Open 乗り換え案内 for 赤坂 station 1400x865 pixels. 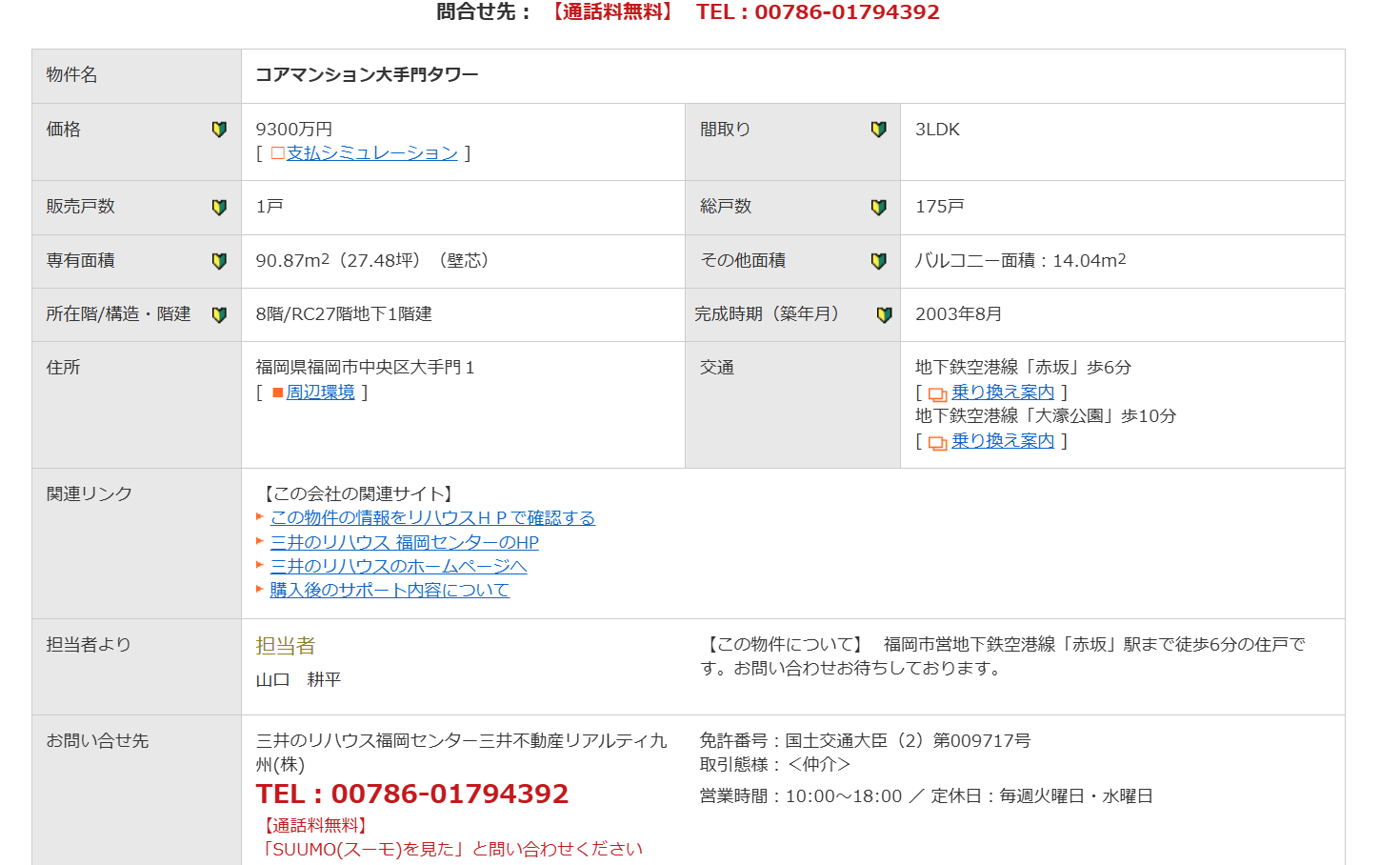[1003, 392]
